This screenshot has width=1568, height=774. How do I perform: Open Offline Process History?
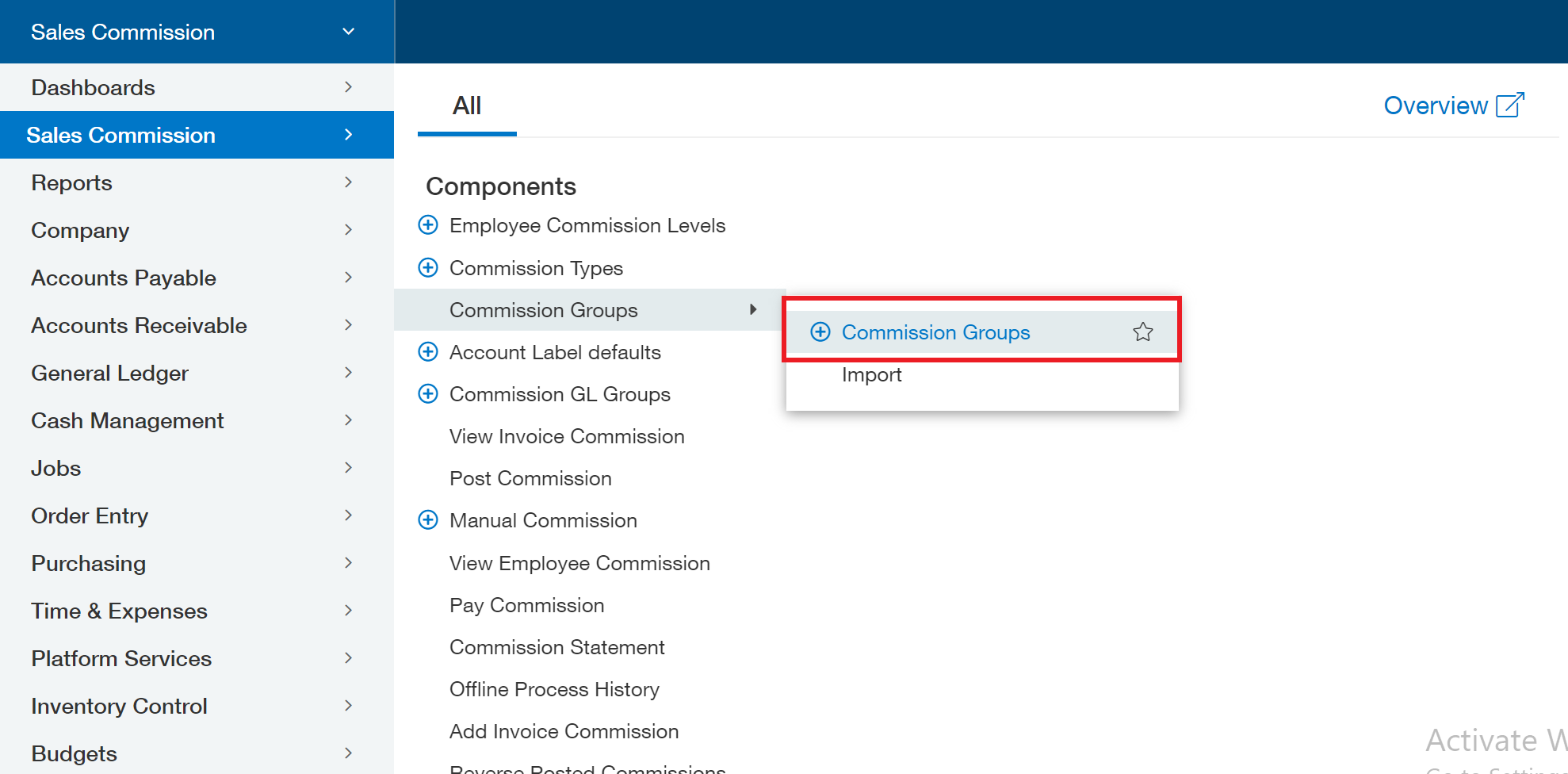(554, 689)
